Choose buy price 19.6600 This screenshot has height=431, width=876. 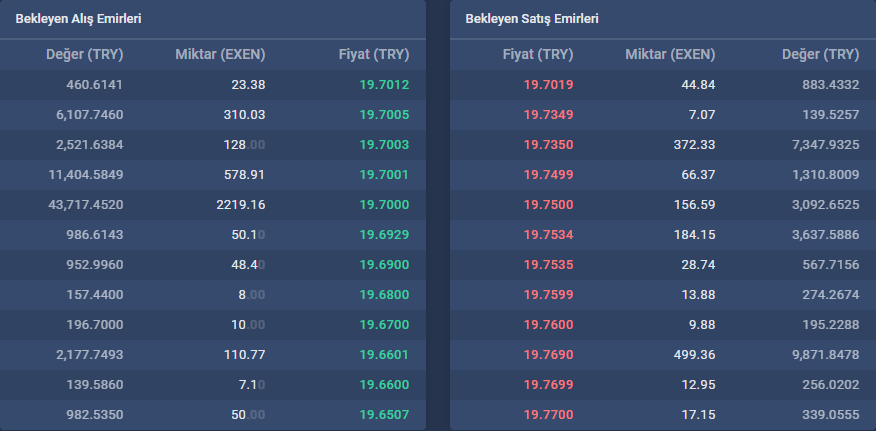(384, 385)
